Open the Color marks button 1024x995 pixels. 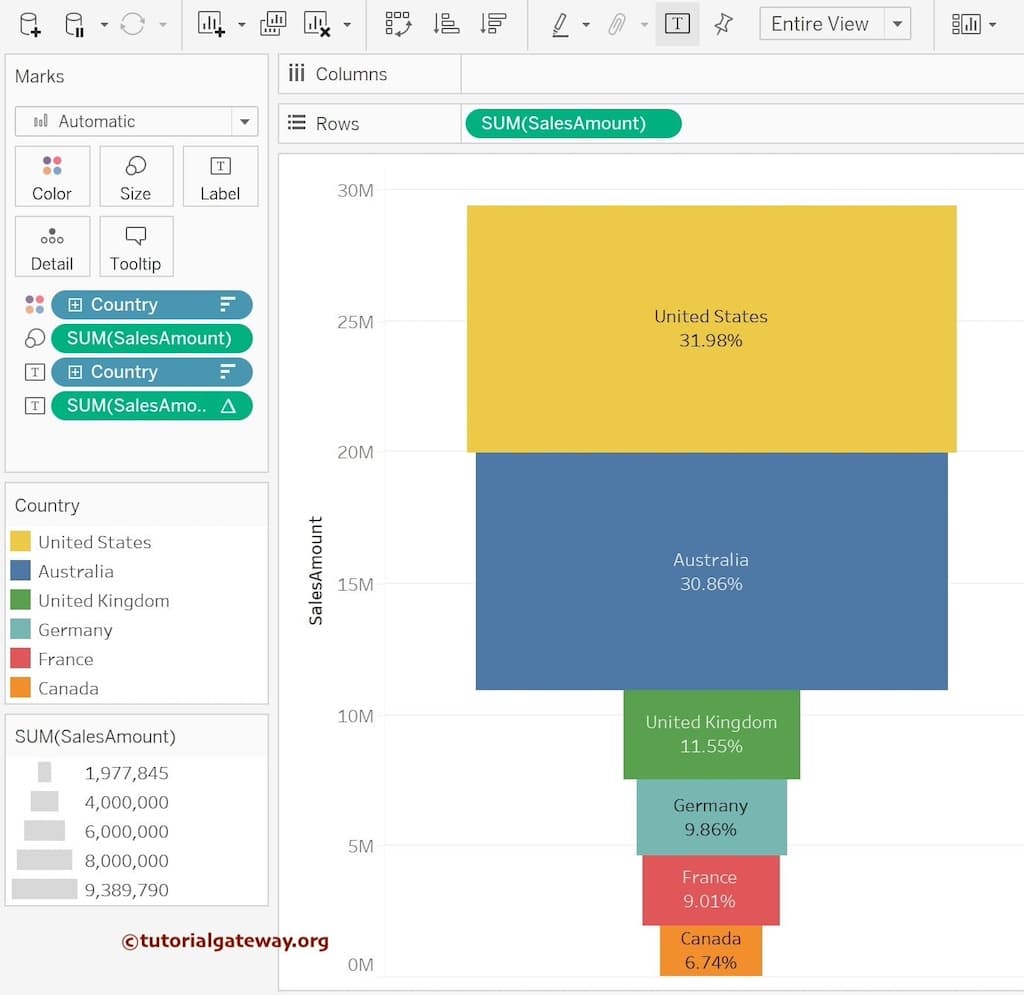(x=52, y=177)
